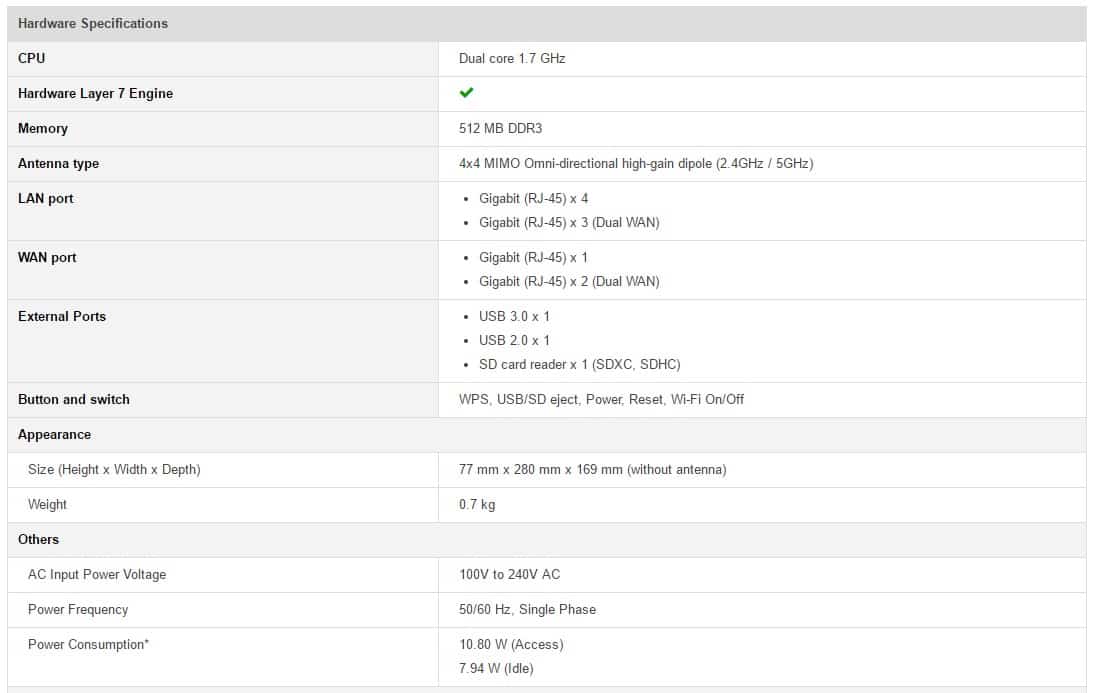Select the '100V to 240V AC' value
The height and width of the screenshot is (693, 1095).
[x=509, y=574]
